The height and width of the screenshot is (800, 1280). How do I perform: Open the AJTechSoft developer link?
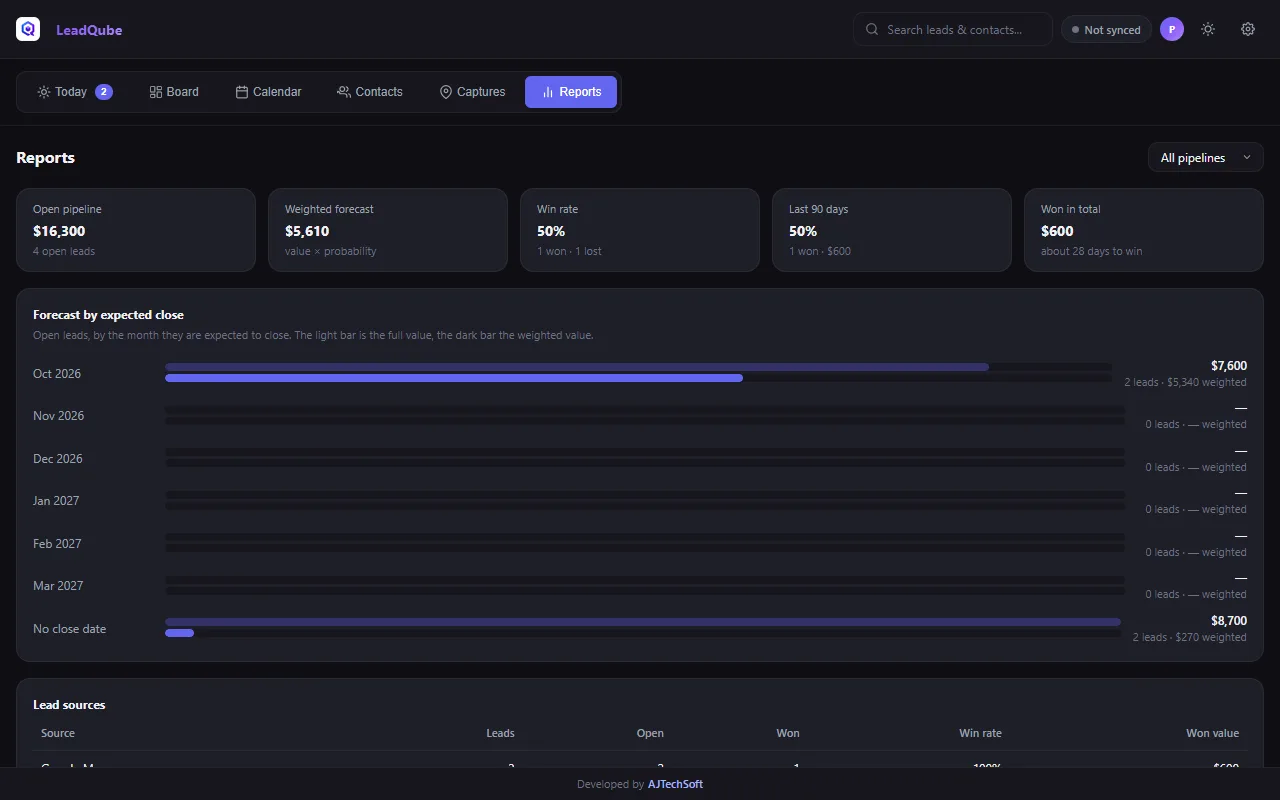pos(675,784)
